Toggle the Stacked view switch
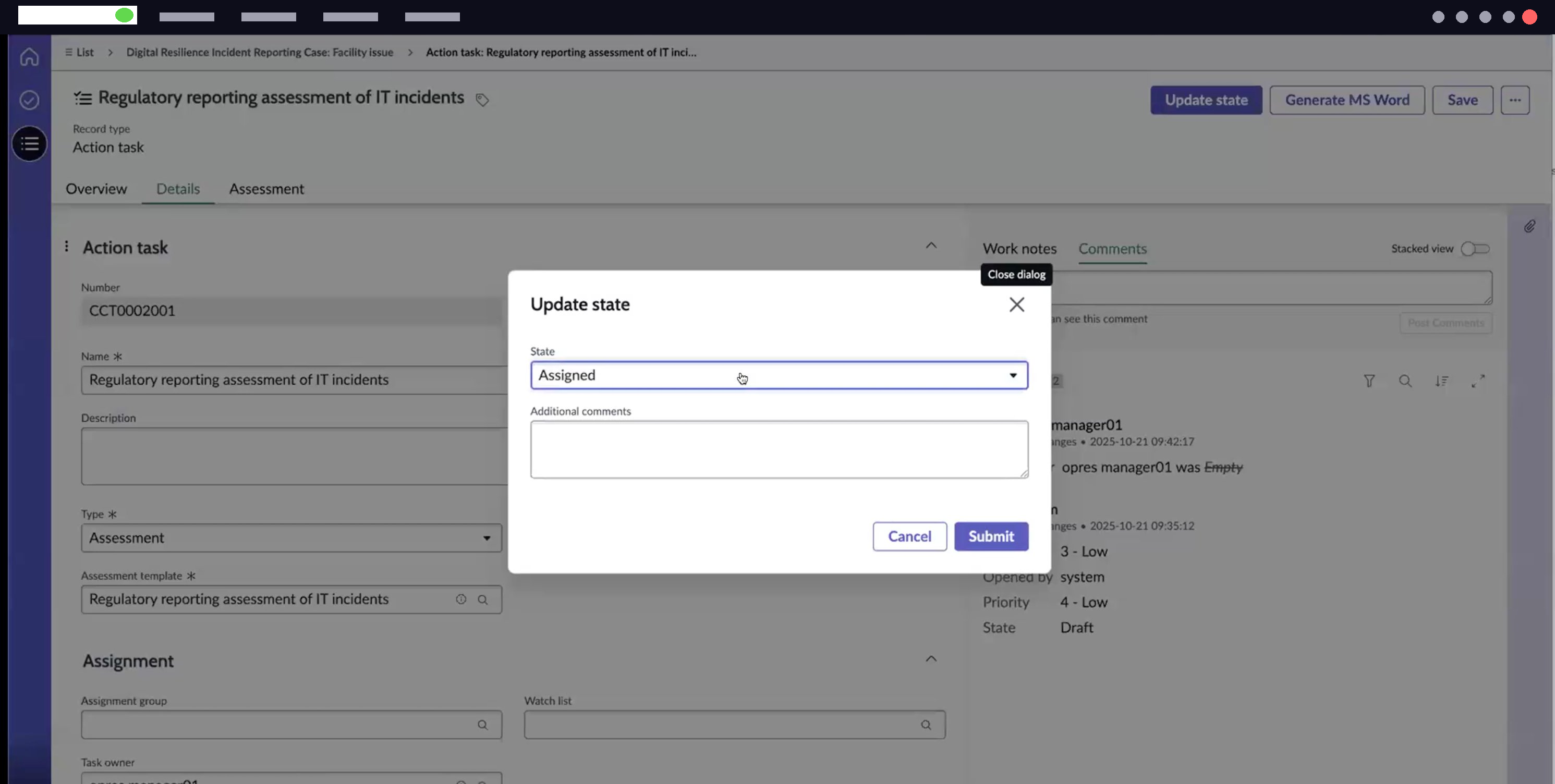The height and width of the screenshot is (784, 1555). (x=1475, y=249)
